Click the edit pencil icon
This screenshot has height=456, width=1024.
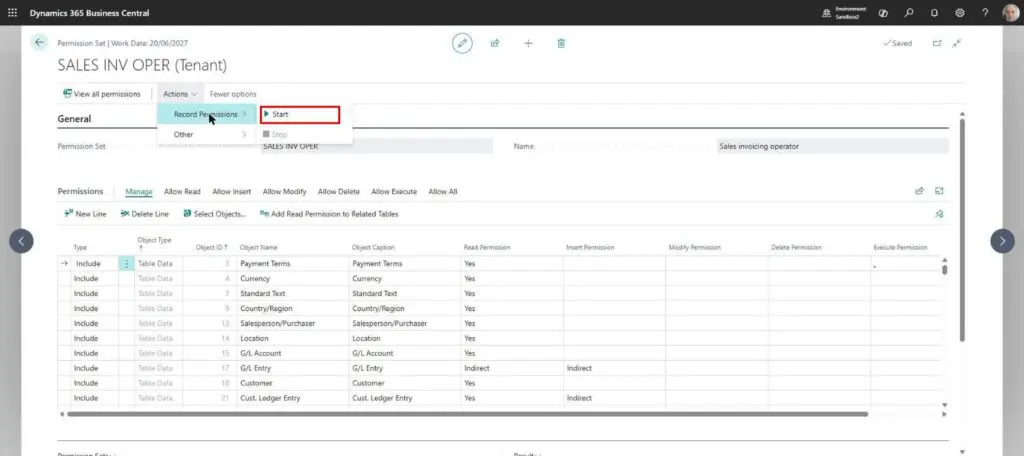pyautogui.click(x=462, y=43)
